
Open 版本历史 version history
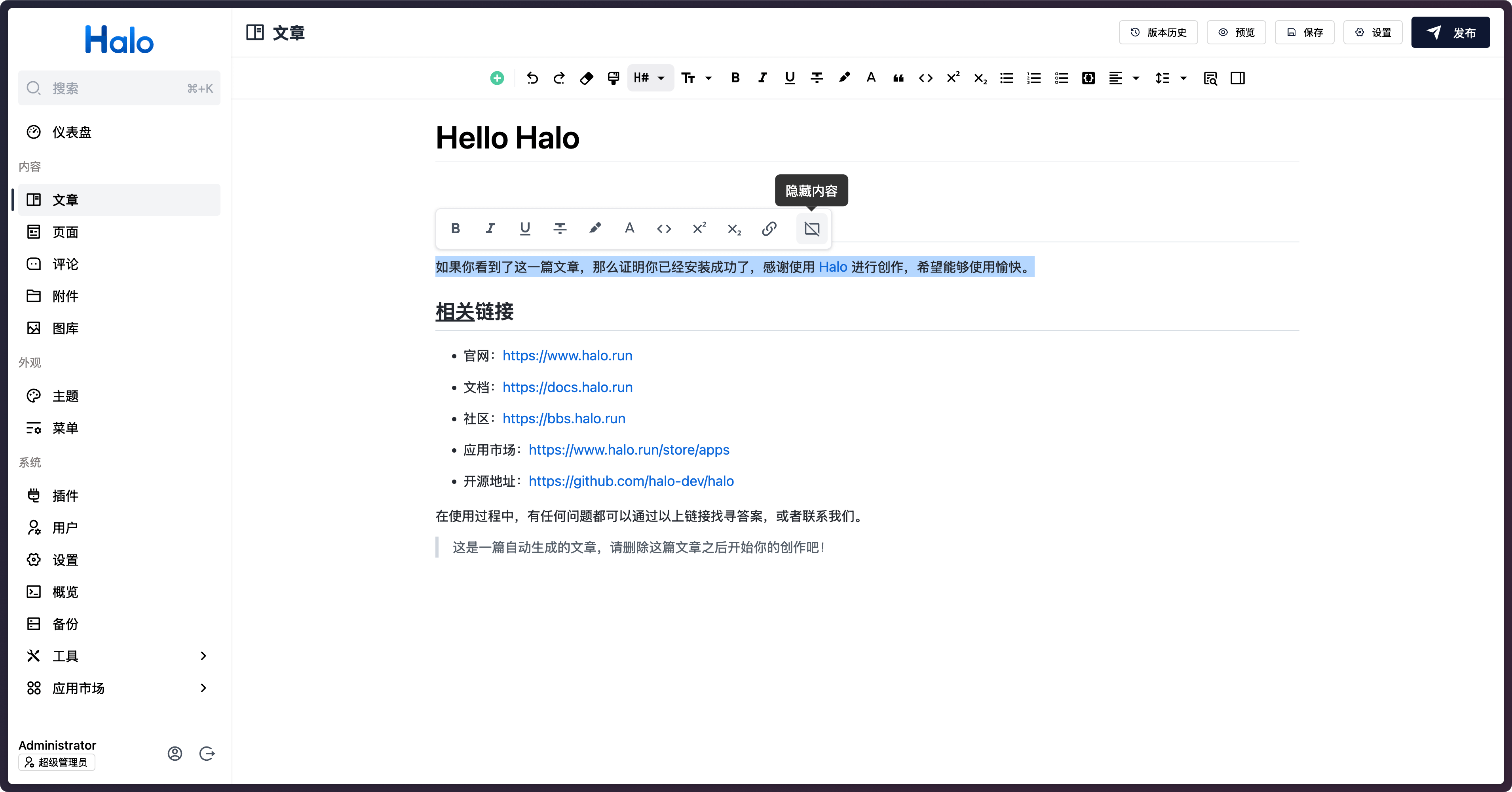pos(1158,32)
